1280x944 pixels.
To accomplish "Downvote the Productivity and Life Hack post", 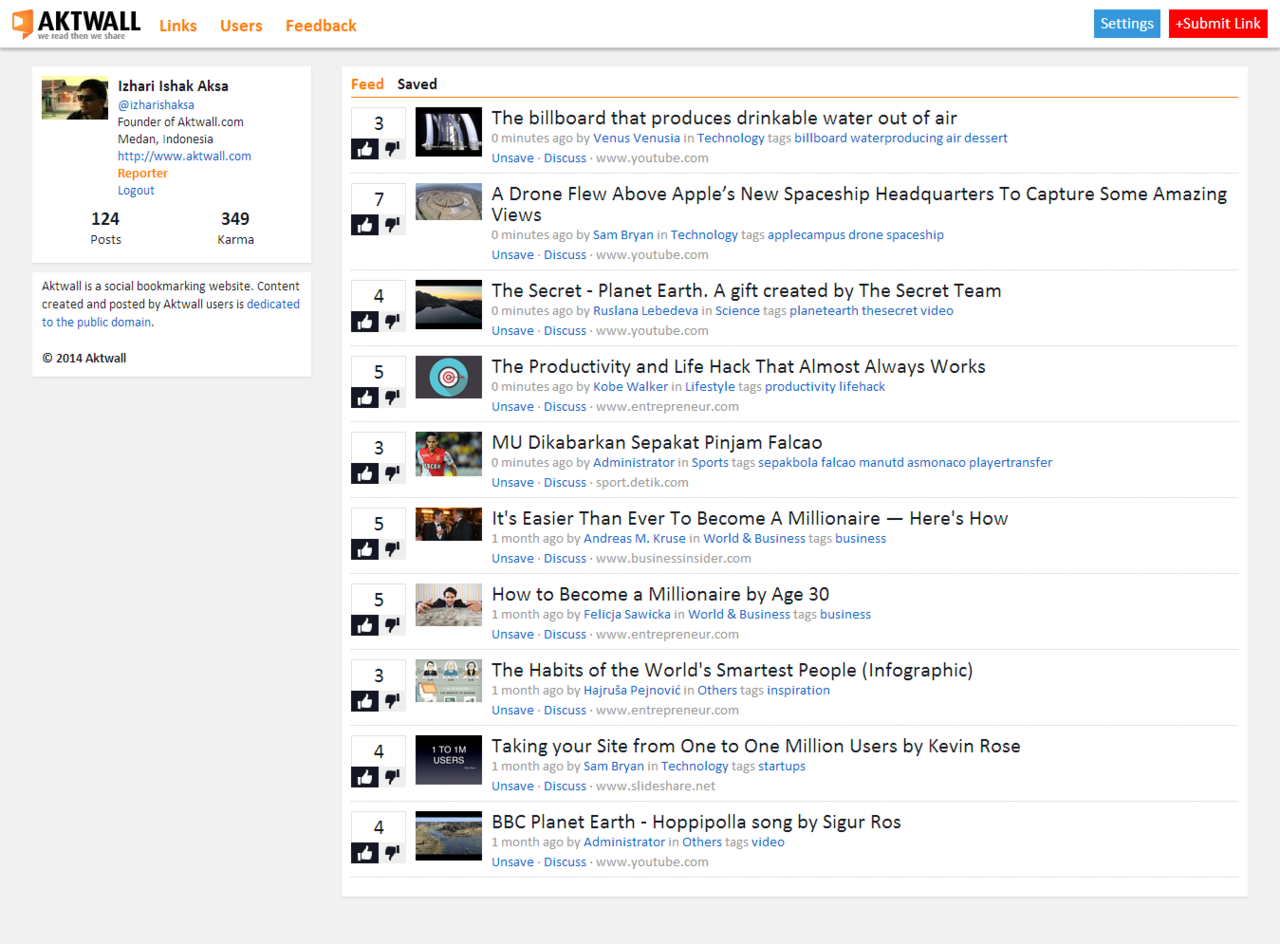I will (x=393, y=398).
